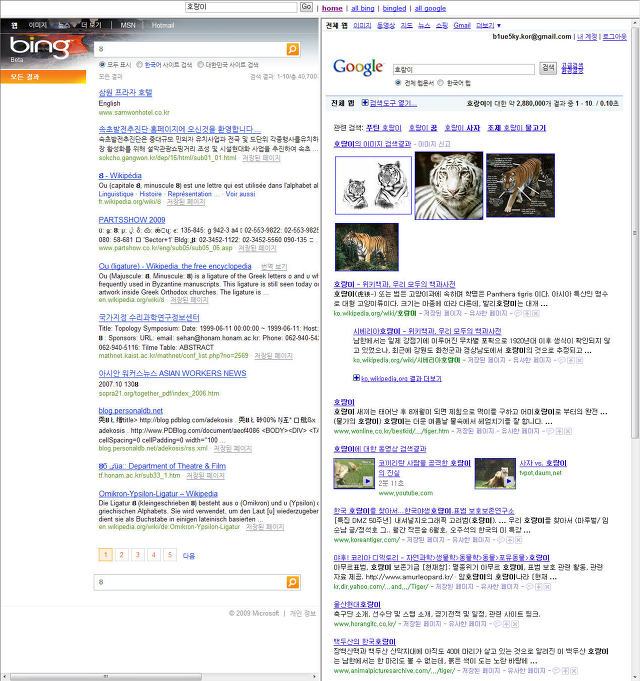The image size is (640, 681).
Task: Open Google 동영상 tab
Action: pyautogui.click(x=386, y=26)
